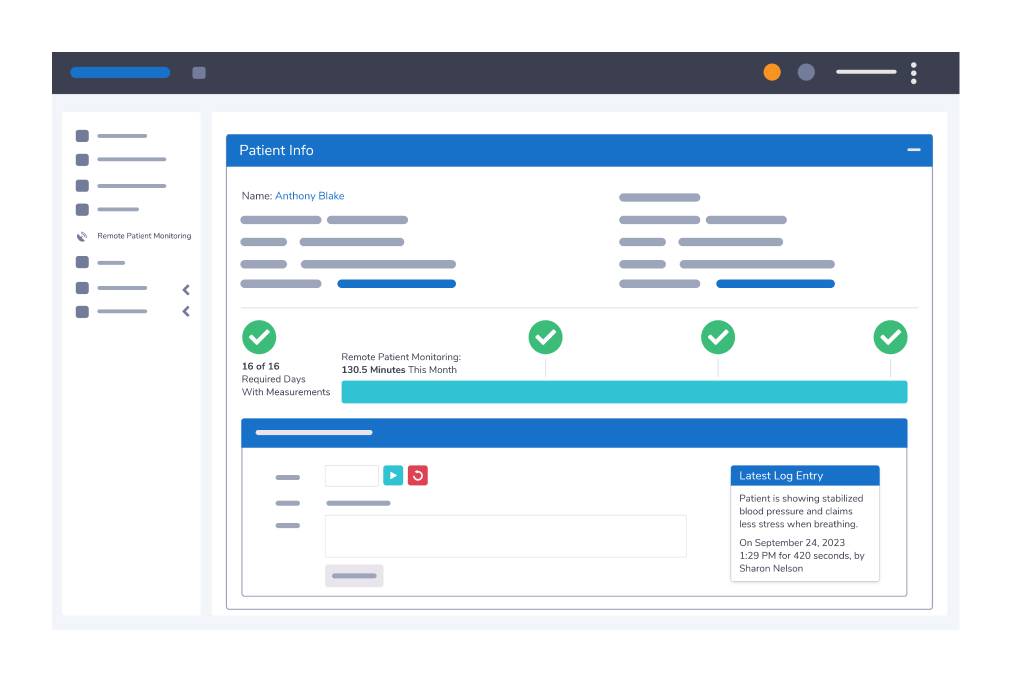
Task: Click the second green checkmark on timeline
Action: (545, 337)
